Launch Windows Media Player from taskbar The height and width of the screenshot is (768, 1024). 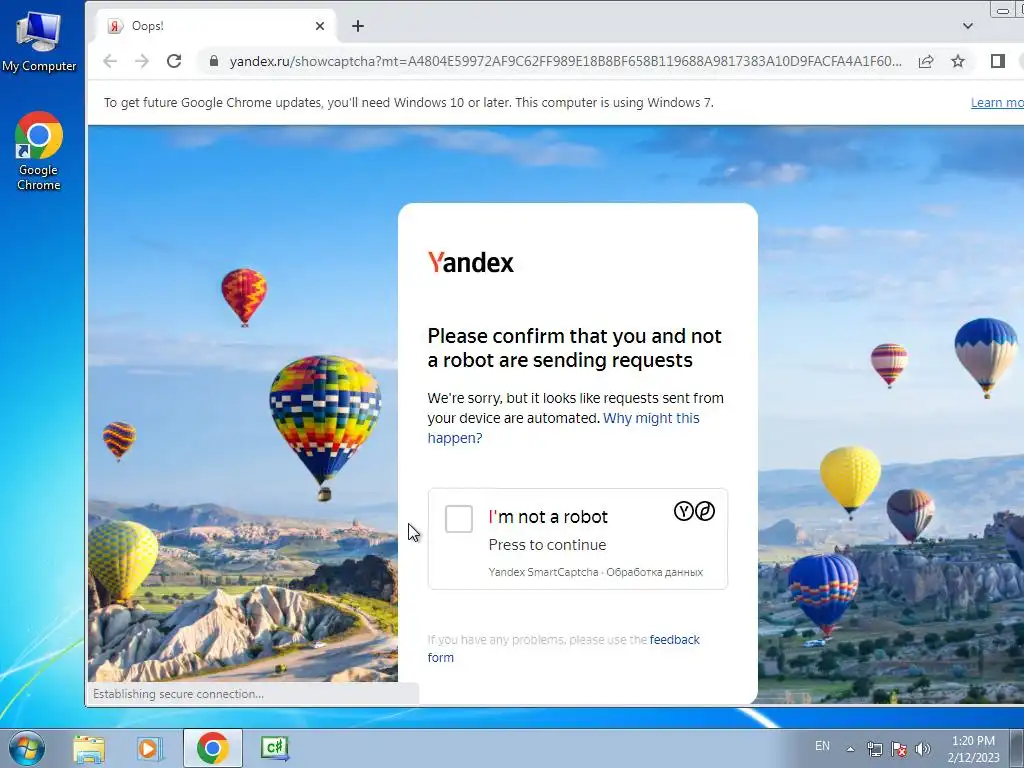click(150, 748)
